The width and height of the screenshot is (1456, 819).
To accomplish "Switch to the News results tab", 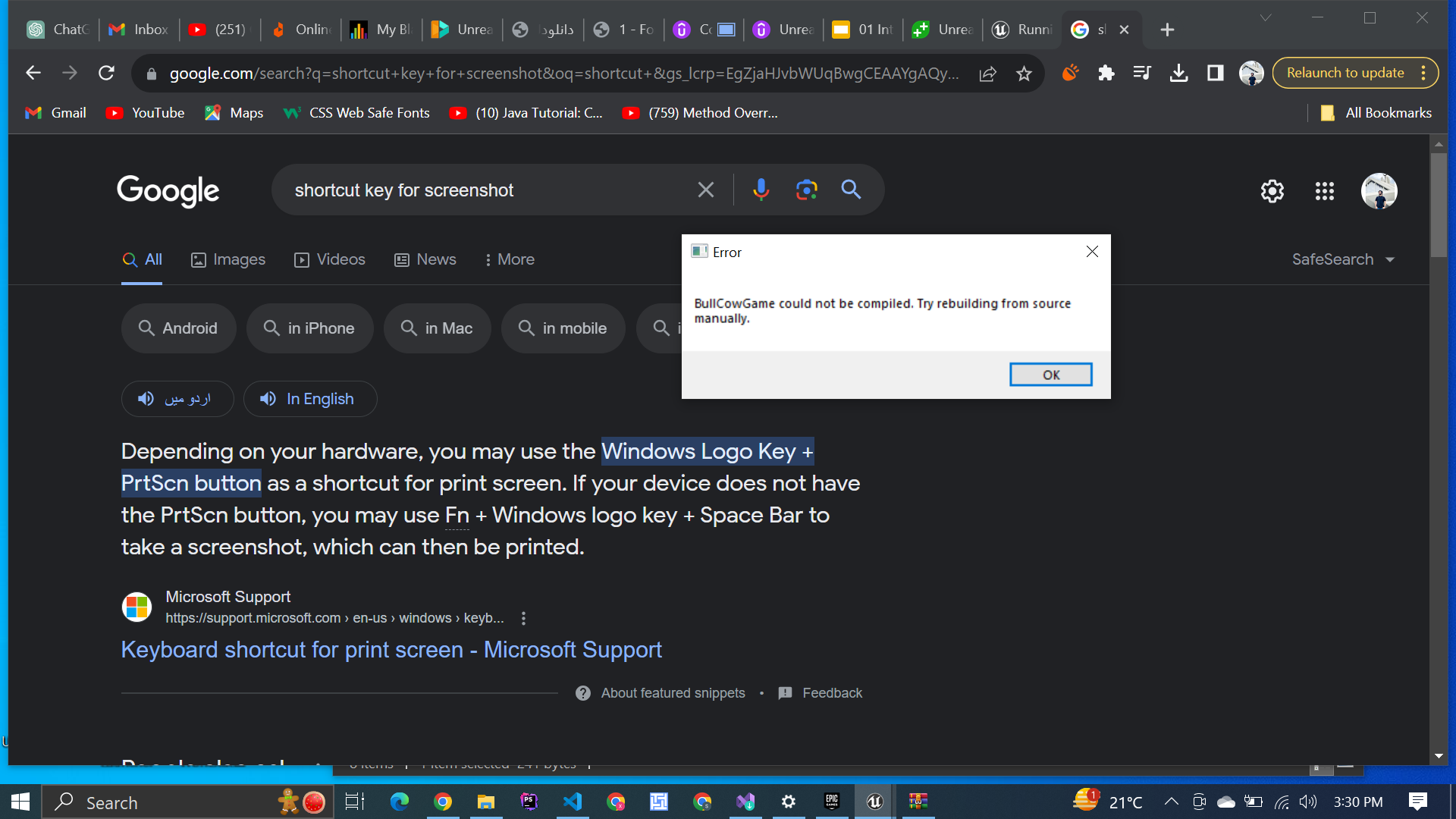I will [425, 259].
